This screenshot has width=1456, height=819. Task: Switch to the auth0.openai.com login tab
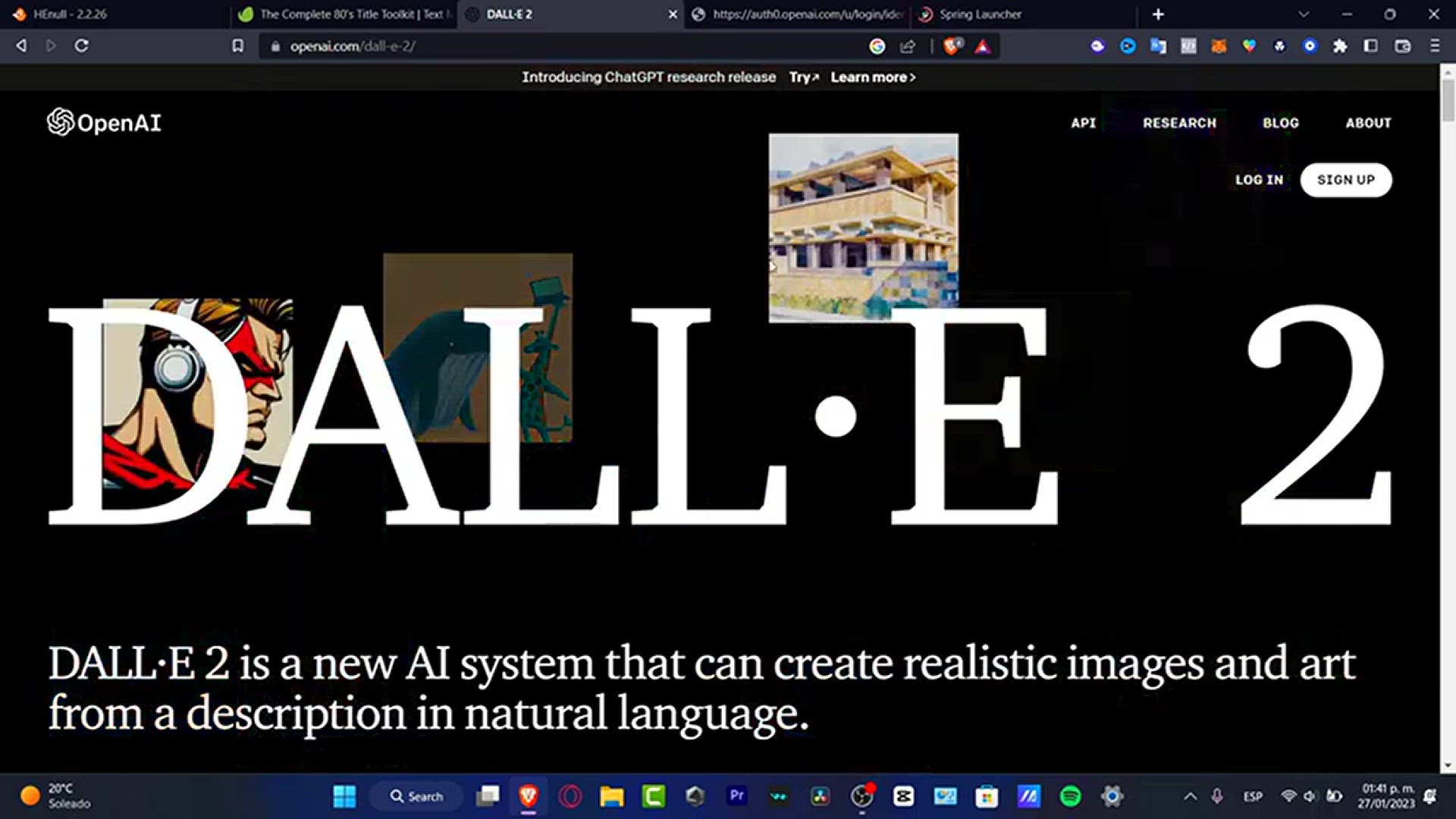pyautogui.click(x=799, y=14)
